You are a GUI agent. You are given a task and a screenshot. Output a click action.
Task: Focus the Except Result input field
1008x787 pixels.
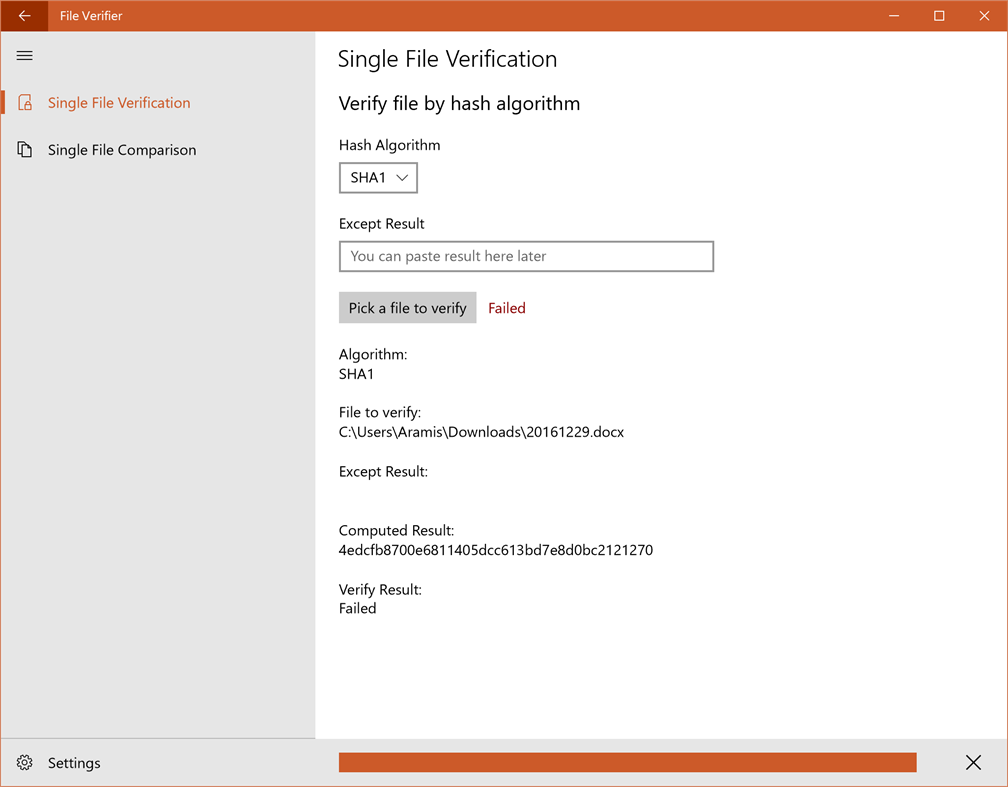pyautogui.click(x=526, y=256)
